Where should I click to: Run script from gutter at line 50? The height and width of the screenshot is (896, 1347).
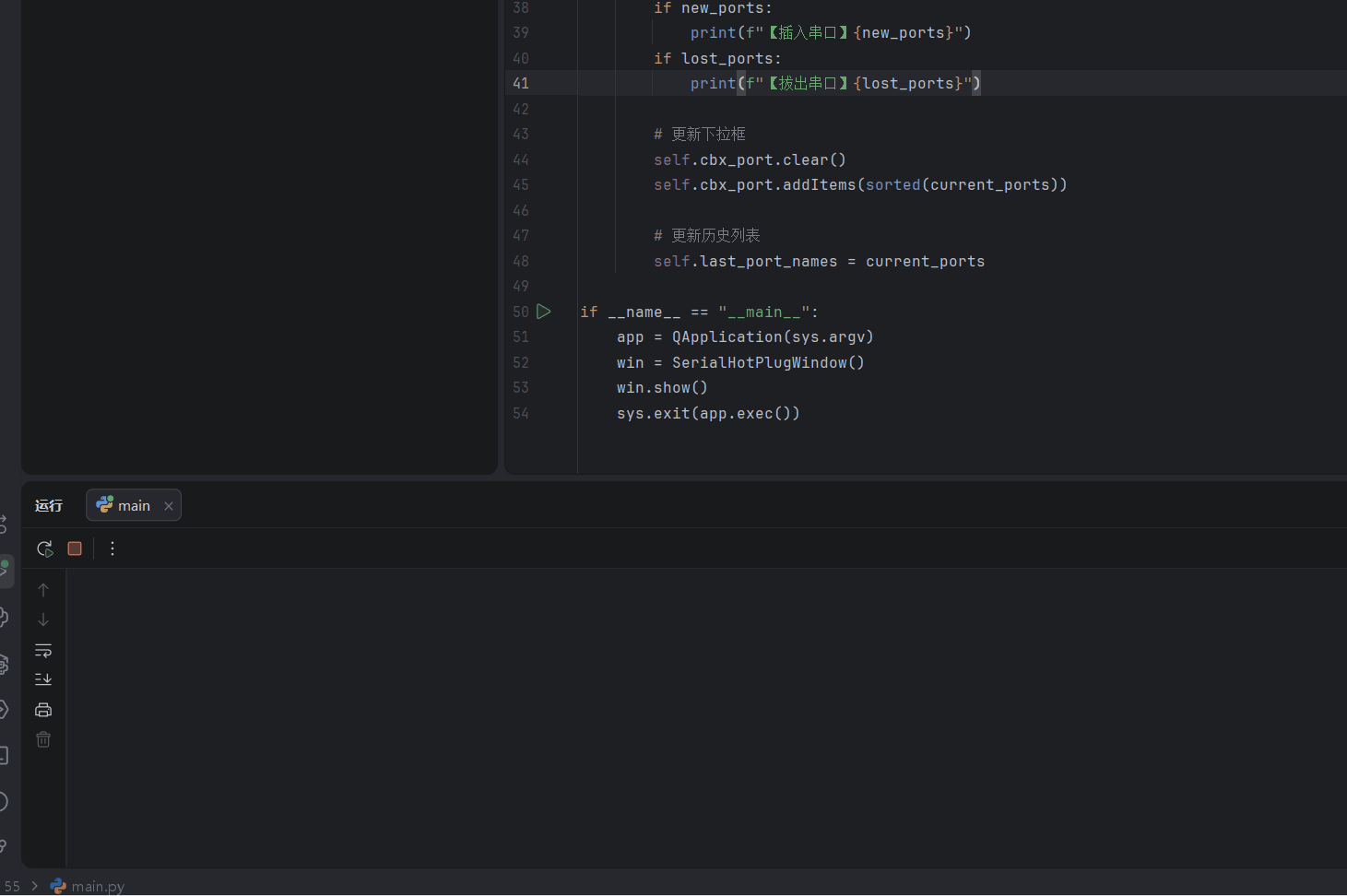[544, 312]
